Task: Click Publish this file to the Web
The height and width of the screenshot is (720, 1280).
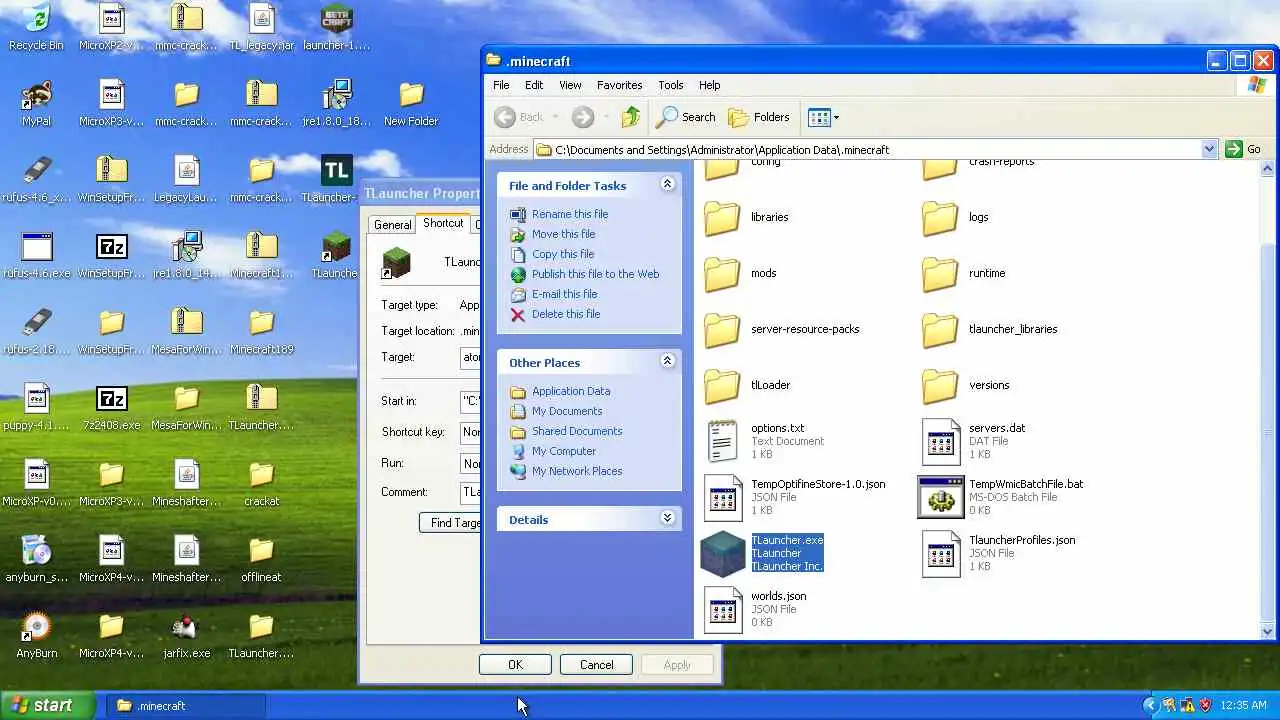Action: (x=595, y=274)
